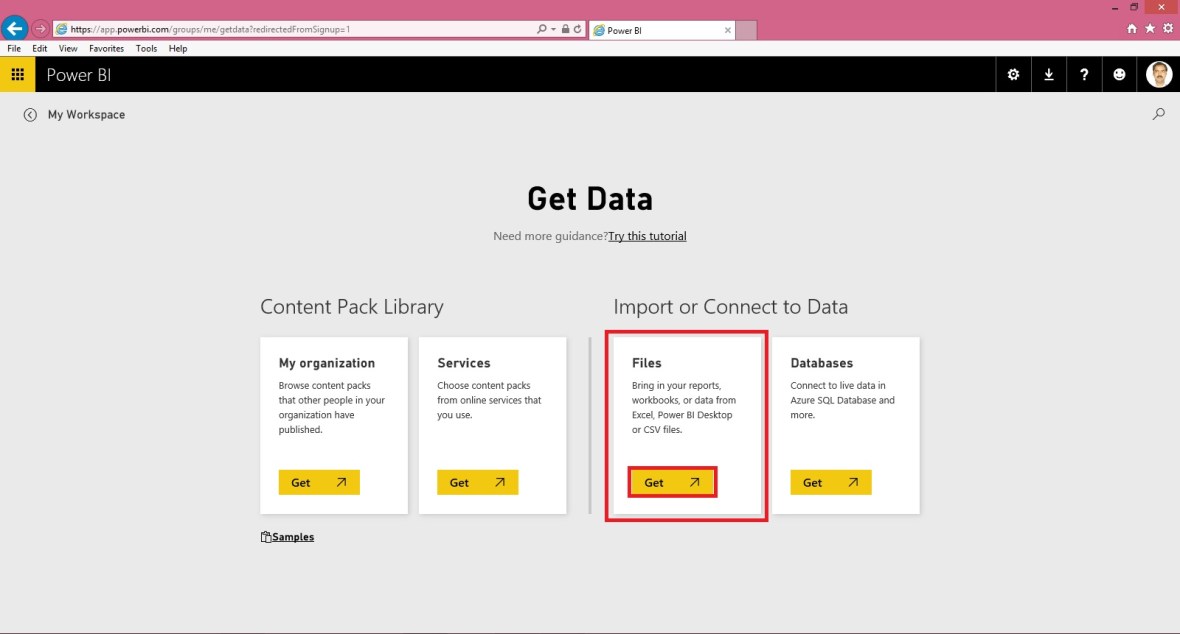
Task: Open workspace search with the magnifier icon
Action: point(1159,114)
